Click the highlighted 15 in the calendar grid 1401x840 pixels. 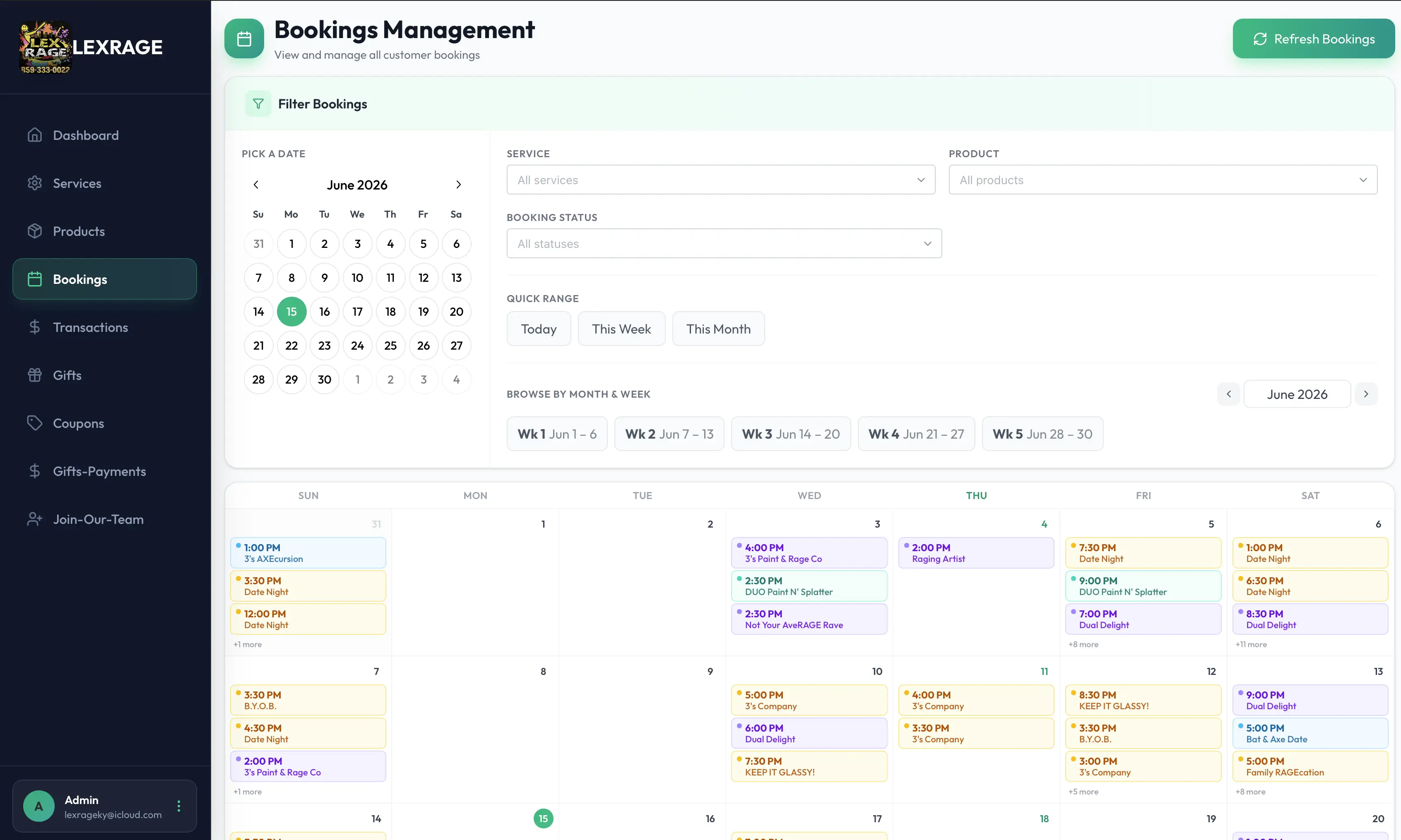[543, 818]
